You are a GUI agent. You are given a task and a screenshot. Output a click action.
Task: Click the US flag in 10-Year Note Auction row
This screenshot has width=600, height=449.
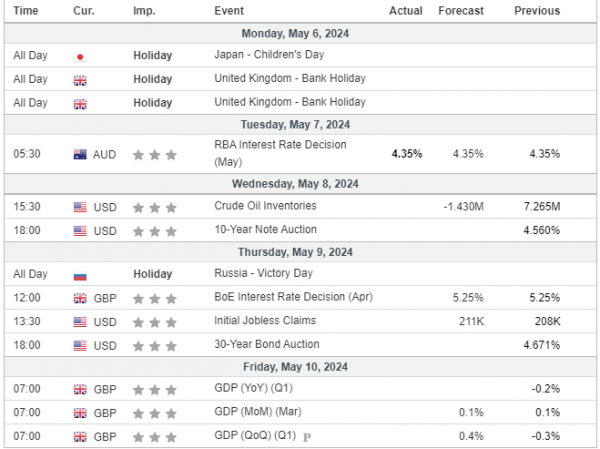coord(80,231)
